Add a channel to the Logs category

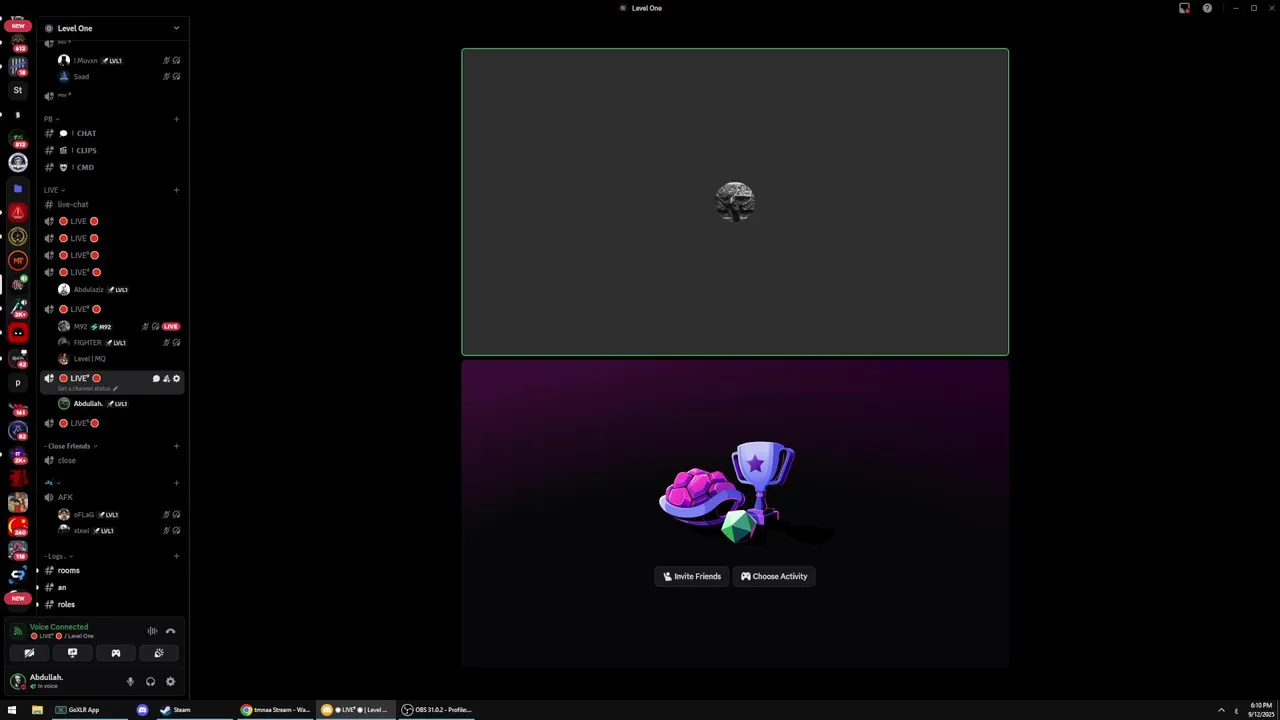click(x=176, y=556)
